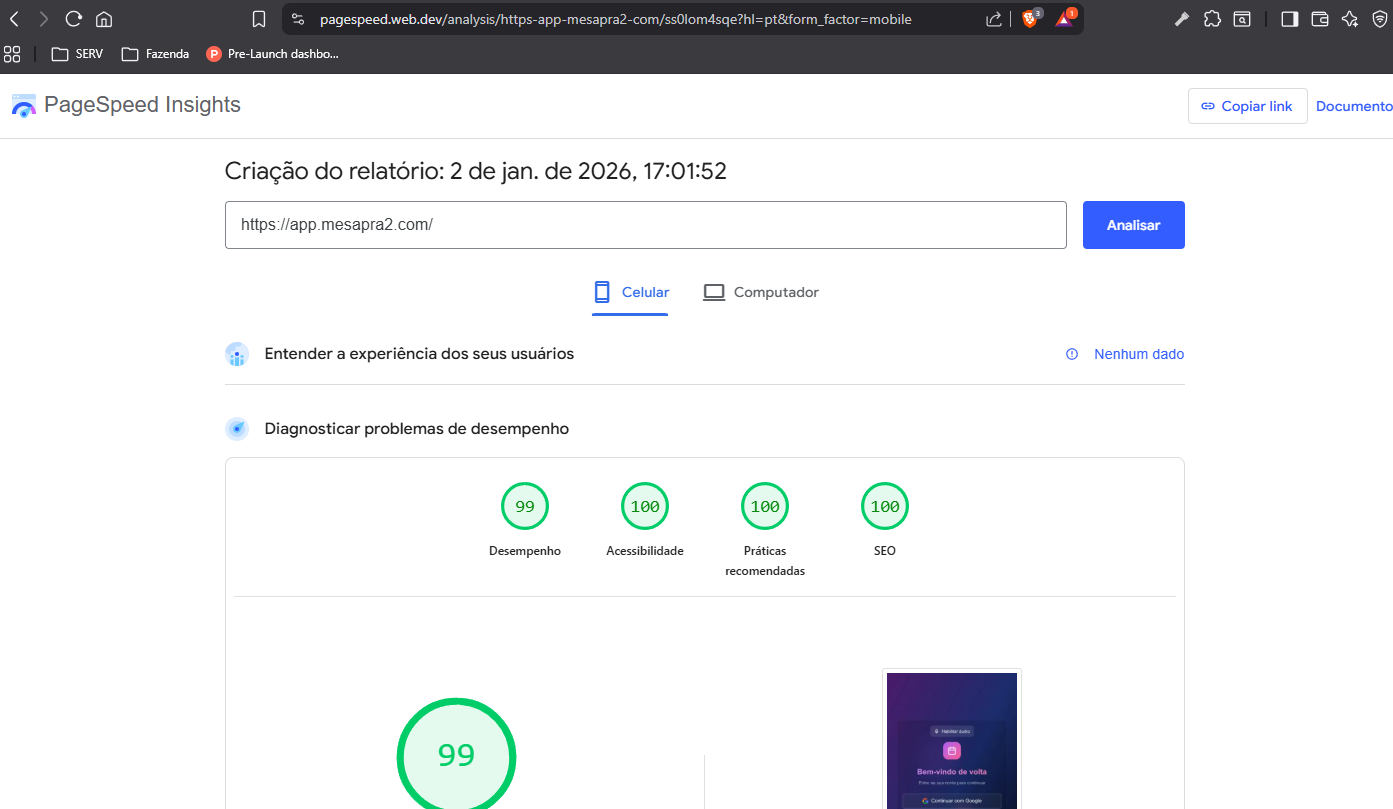Open Brave Rewards triangle icon
Viewport: 1393px width, 809px height.
coord(1065,18)
